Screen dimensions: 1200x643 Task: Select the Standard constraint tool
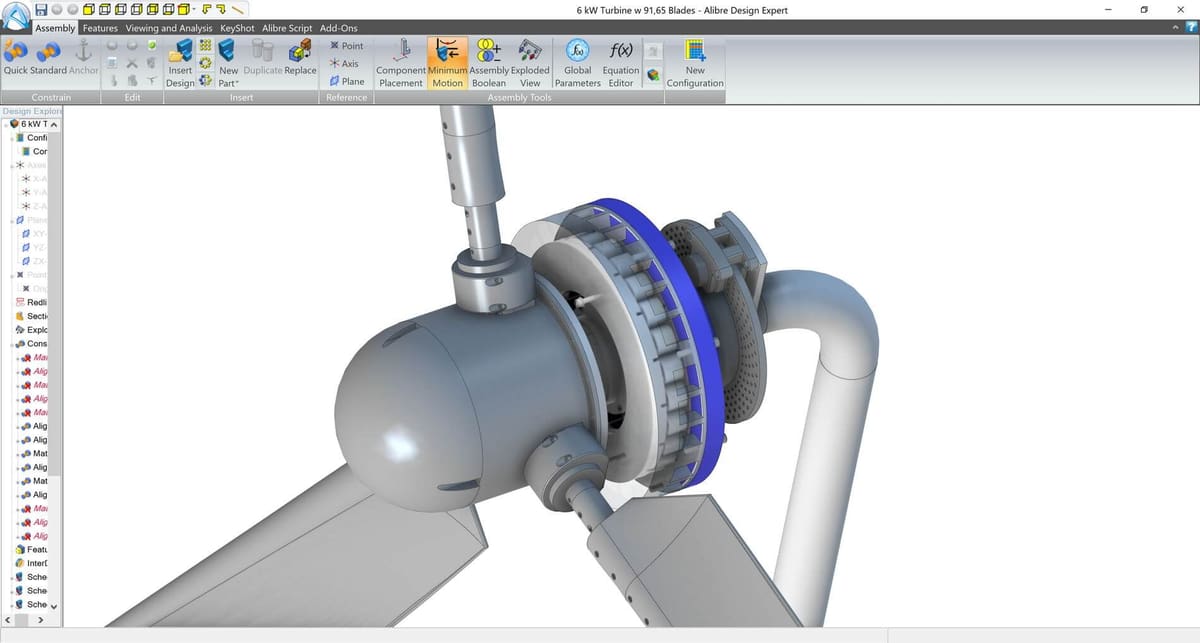[48, 58]
